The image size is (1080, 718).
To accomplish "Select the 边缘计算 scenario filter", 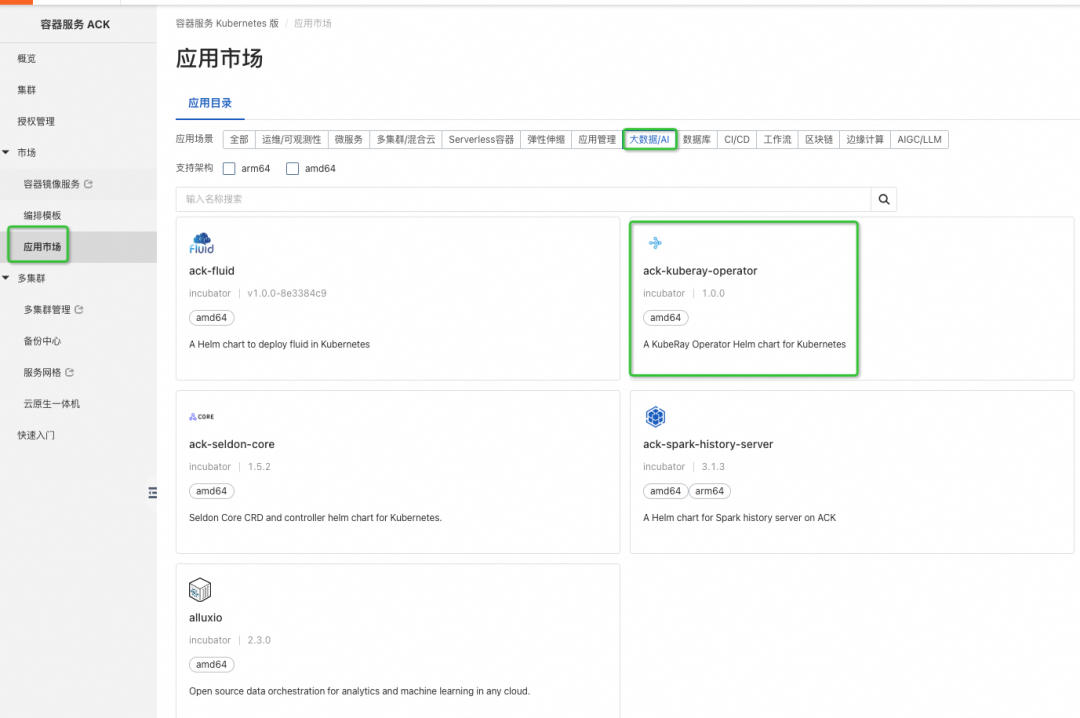I will (x=864, y=139).
